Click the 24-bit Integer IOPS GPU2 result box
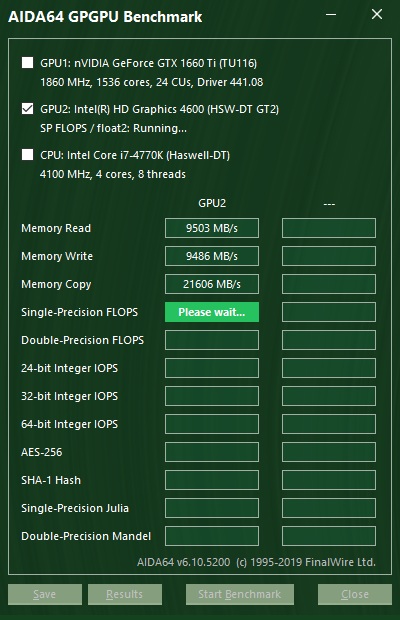The height and width of the screenshot is (620, 400). [x=212, y=368]
